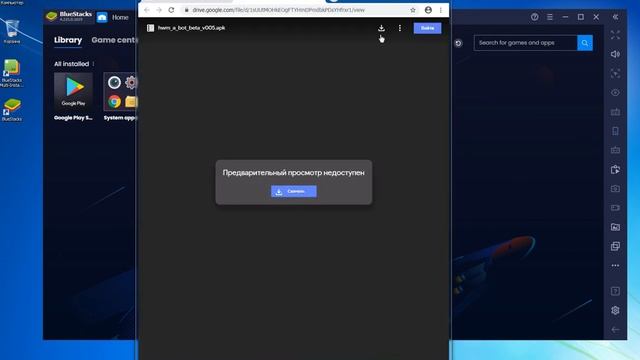Open the Drive three-dot more actions menu

[400, 28]
